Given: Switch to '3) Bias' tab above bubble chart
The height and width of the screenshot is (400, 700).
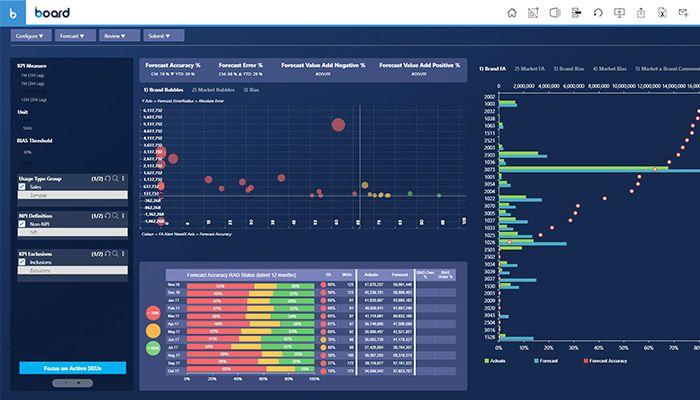Looking at the screenshot, I should click(x=251, y=90).
